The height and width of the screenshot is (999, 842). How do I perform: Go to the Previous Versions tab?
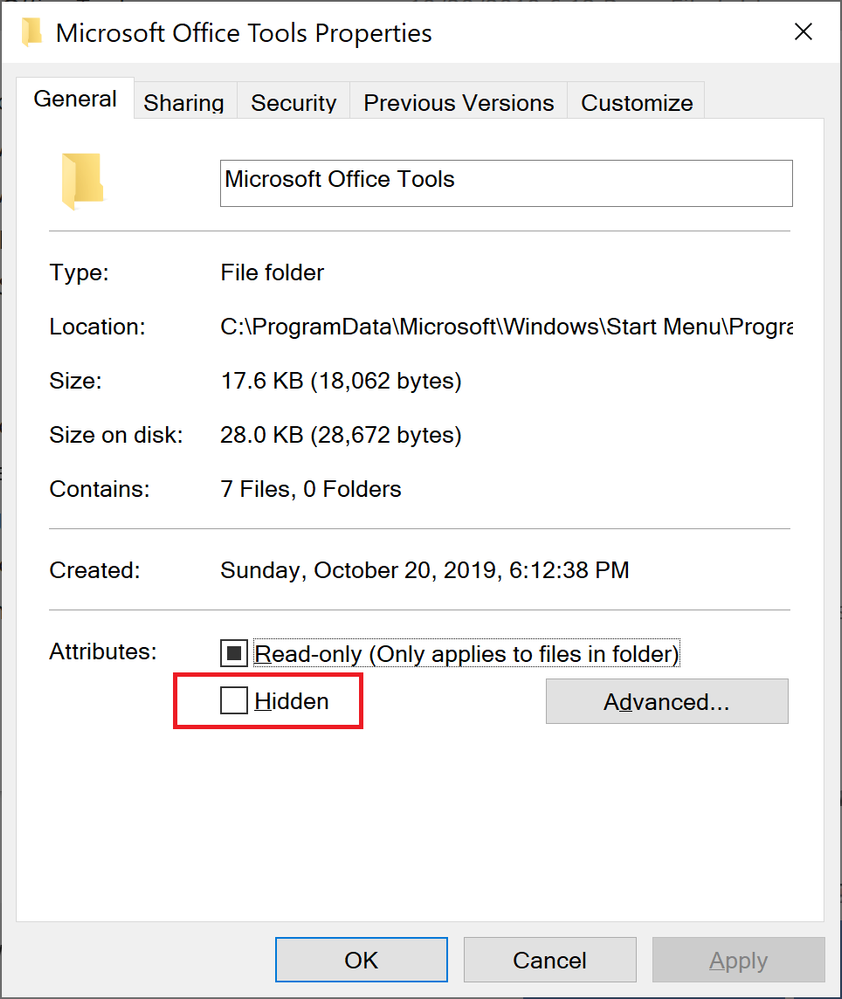(458, 103)
